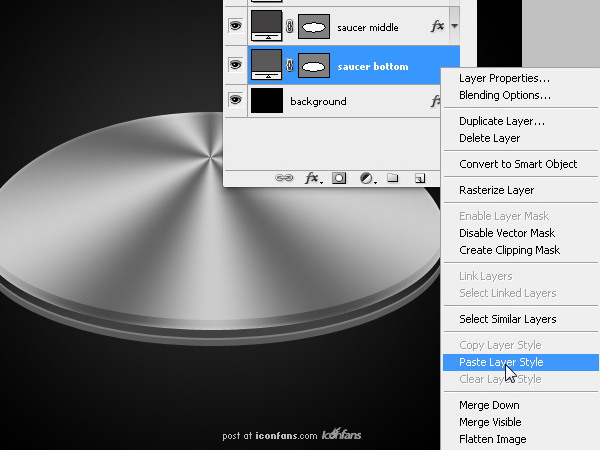Screen dimensions: 600x450
Task: Open the fx add layer style button
Action: point(313,178)
